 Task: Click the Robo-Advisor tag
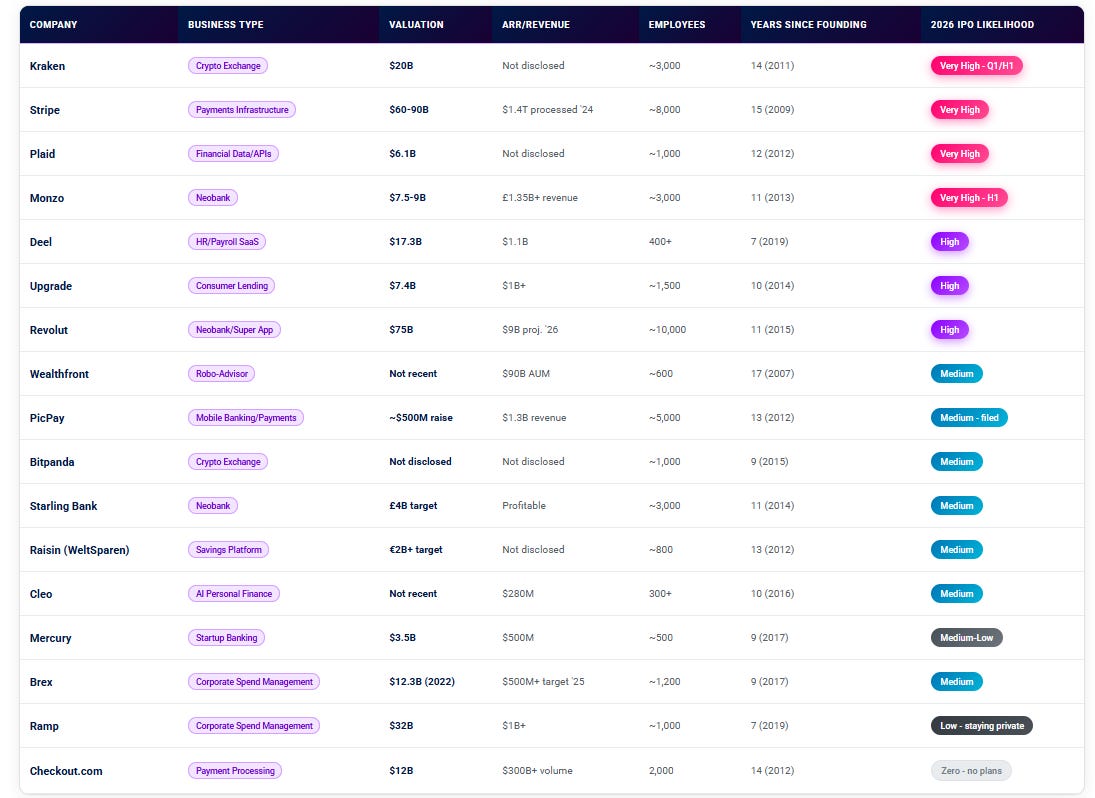click(x=221, y=374)
